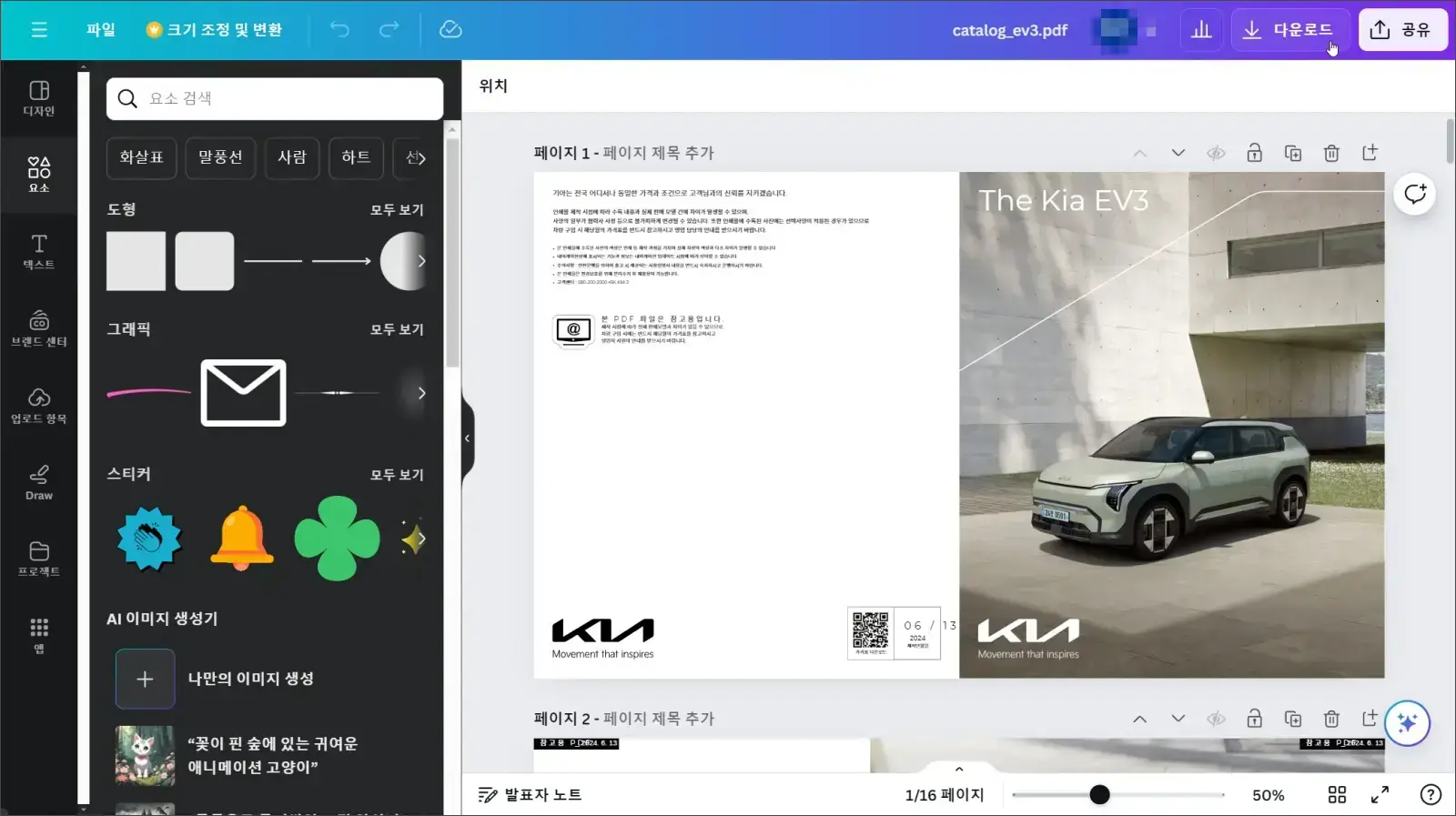Lock page 2 with padlock icon
Image resolution: width=1456 pixels, height=816 pixels.
coord(1255,719)
